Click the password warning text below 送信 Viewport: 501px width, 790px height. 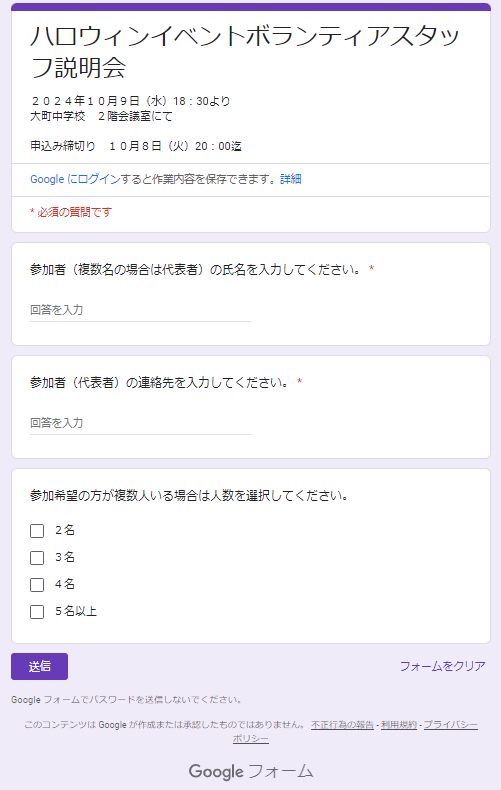127,699
